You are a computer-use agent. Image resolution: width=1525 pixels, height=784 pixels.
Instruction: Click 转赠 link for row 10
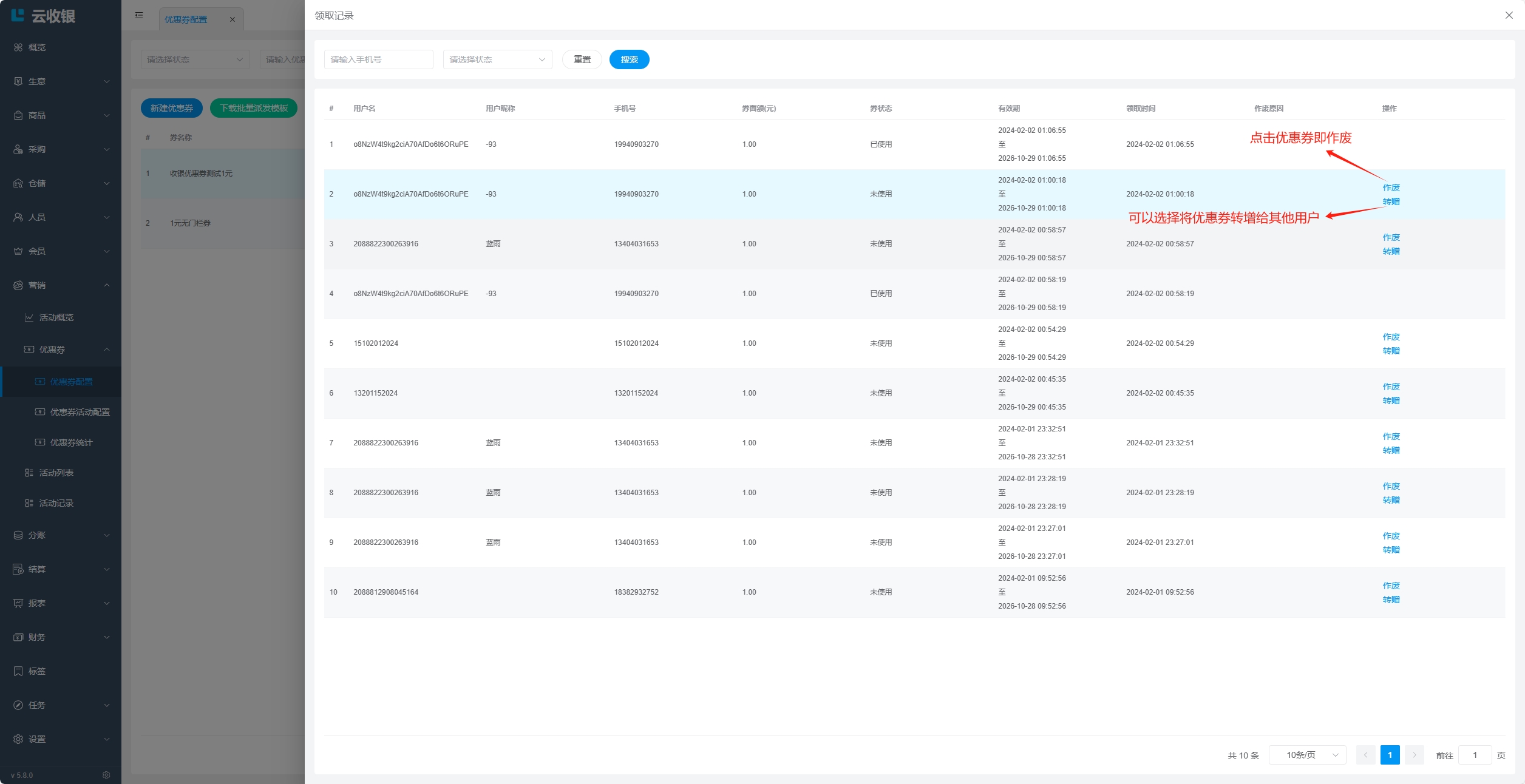pyautogui.click(x=1391, y=600)
